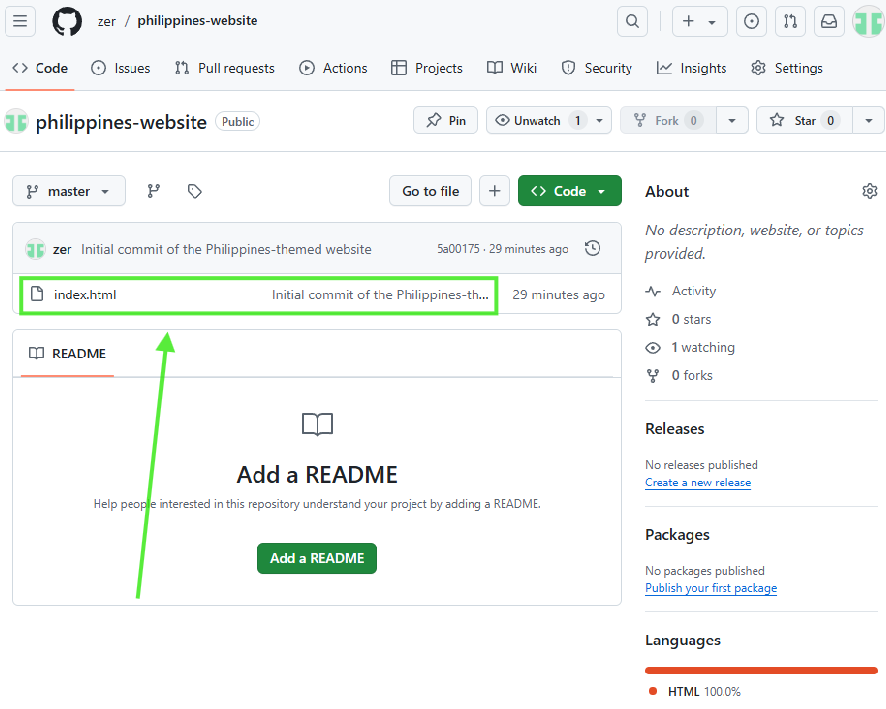Open commit history clock icon
Image resolution: width=886 pixels, height=709 pixels.
tap(592, 249)
